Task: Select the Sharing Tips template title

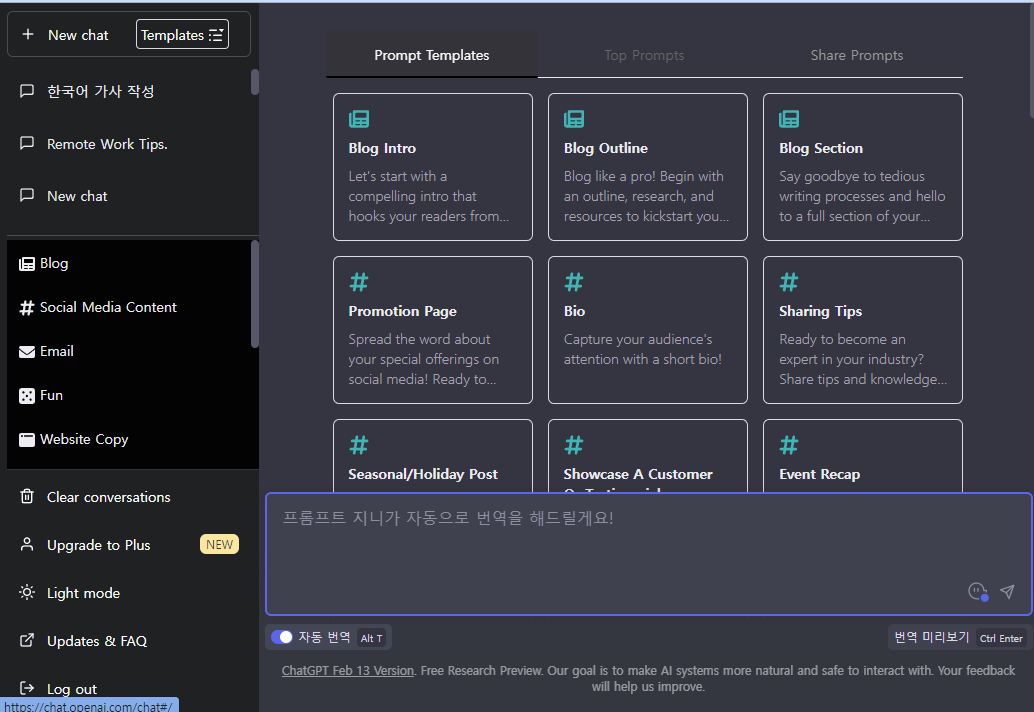Action: (820, 311)
